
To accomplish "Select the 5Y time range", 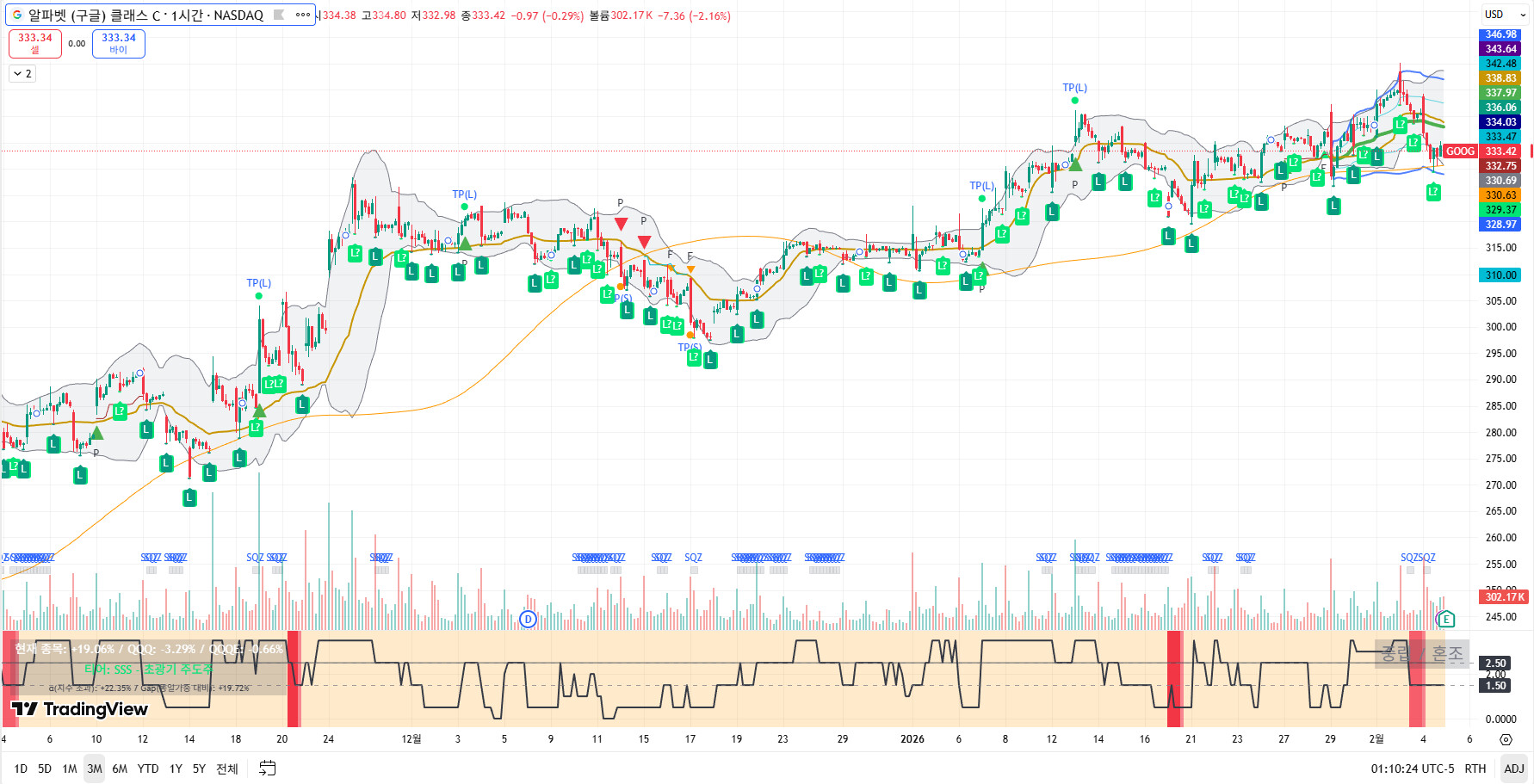I will [199, 769].
